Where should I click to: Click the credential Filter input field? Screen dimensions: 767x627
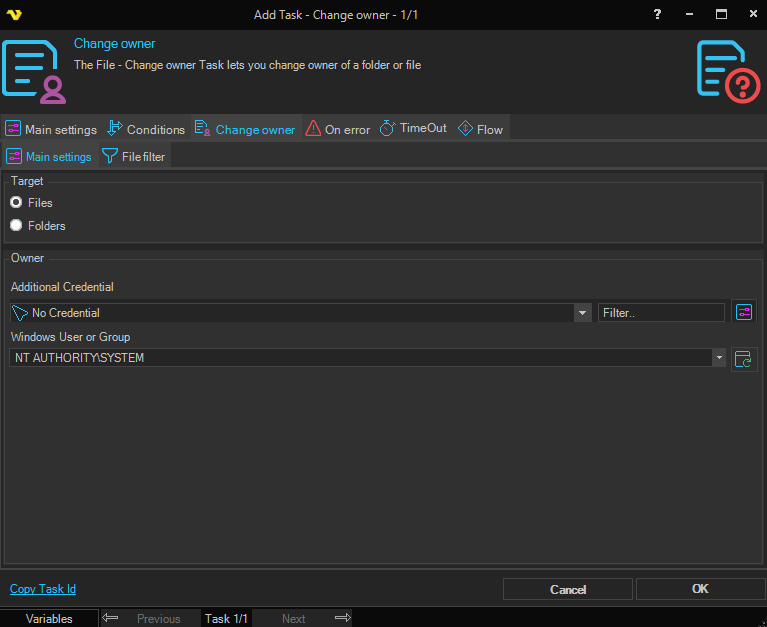[x=661, y=313]
